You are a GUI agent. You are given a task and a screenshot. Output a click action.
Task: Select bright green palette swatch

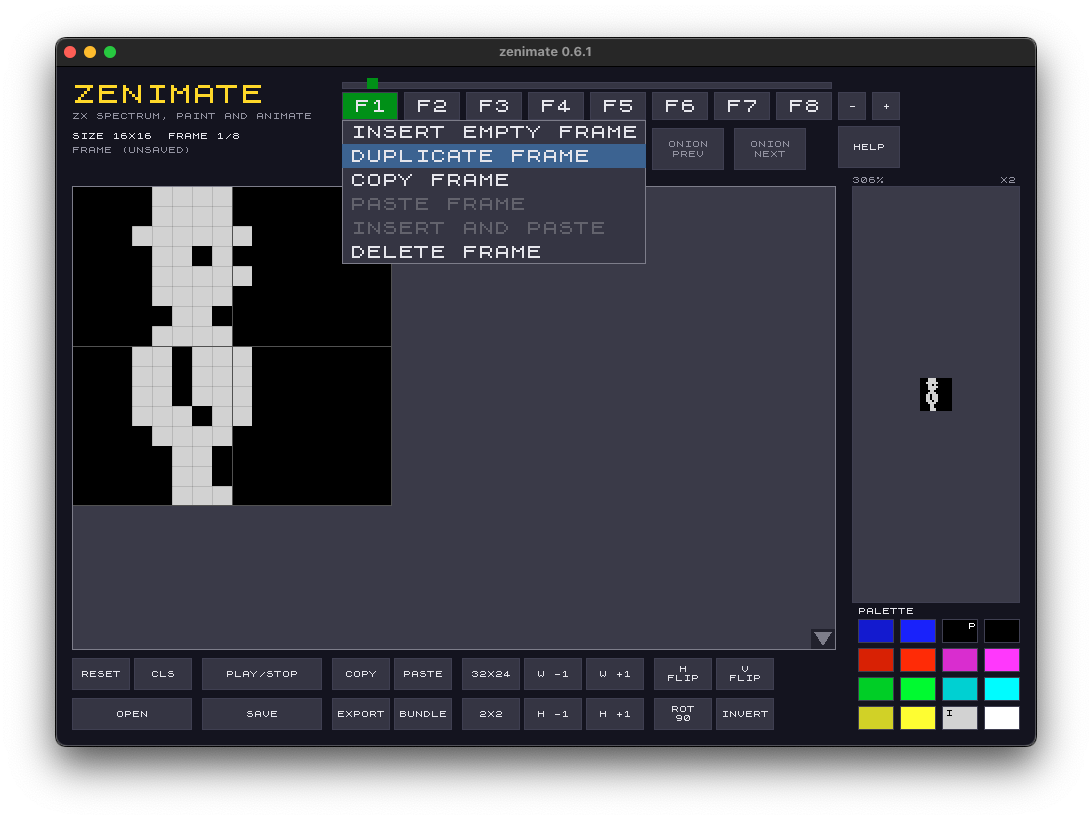coord(918,688)
